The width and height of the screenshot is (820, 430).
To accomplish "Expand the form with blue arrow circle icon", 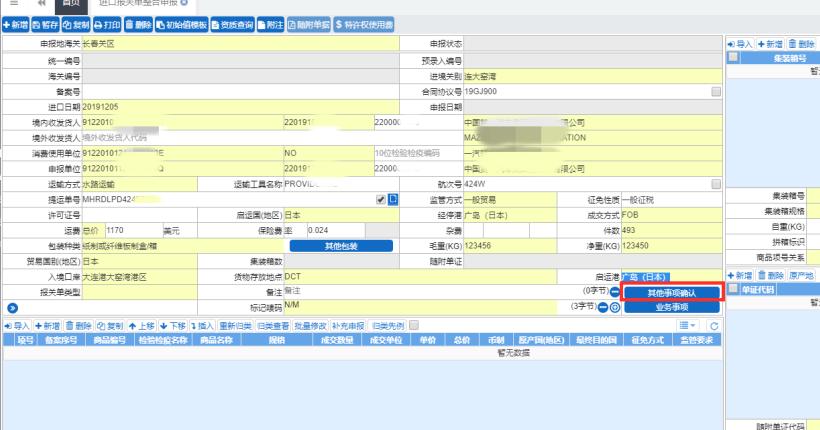I will coord(13,308).
